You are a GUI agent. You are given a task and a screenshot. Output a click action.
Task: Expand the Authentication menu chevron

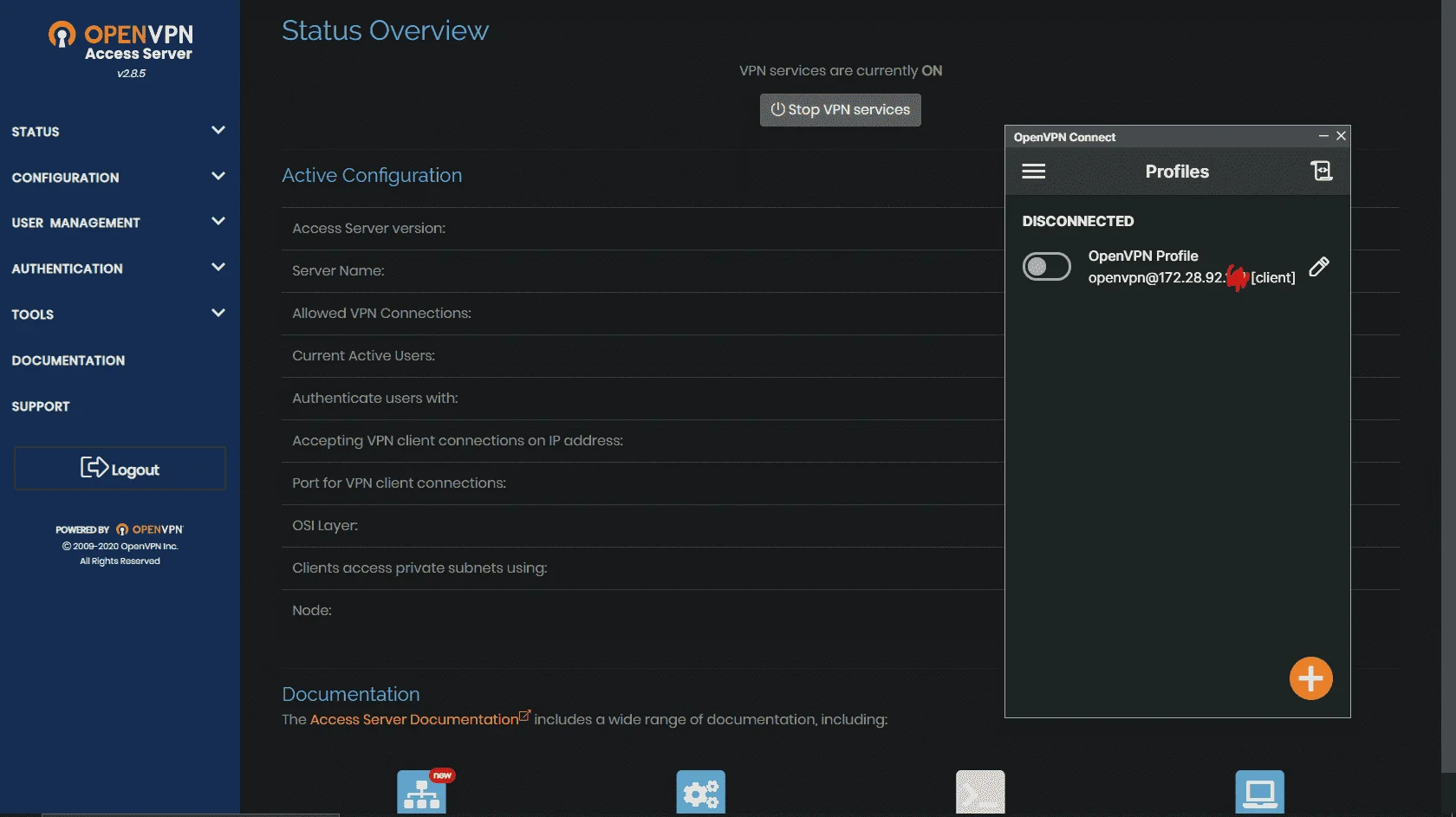coord(218,268)
